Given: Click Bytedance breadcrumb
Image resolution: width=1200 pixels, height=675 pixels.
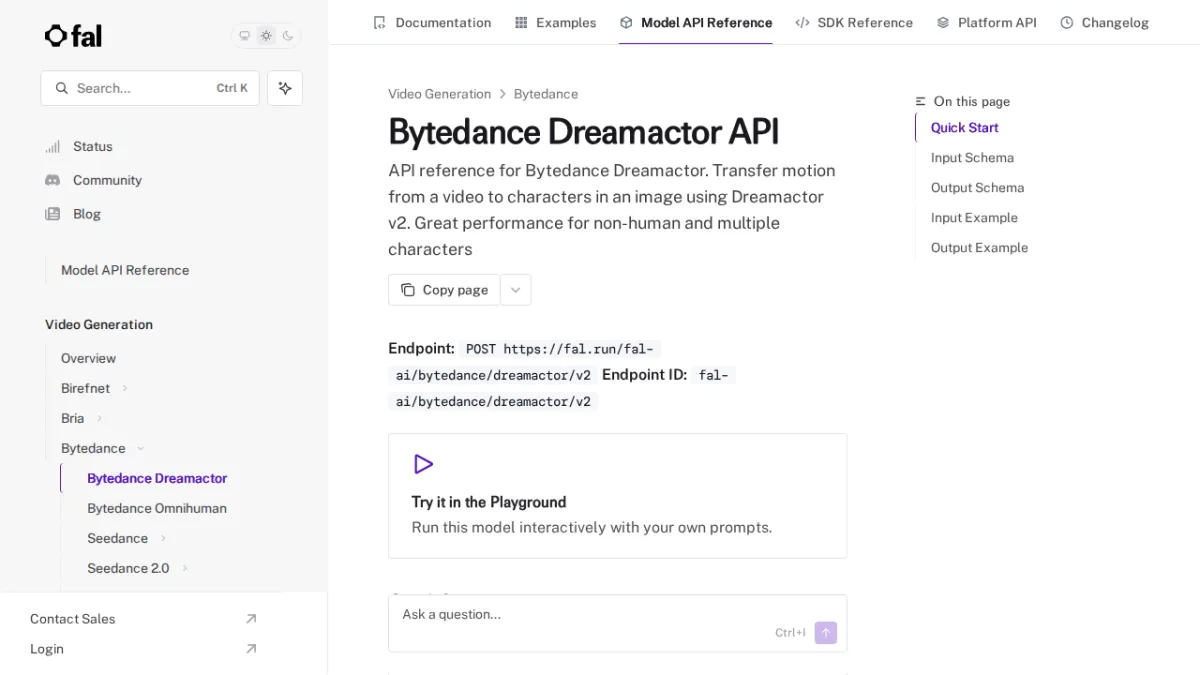Looking at the screenshot, I should coord(546,94).
